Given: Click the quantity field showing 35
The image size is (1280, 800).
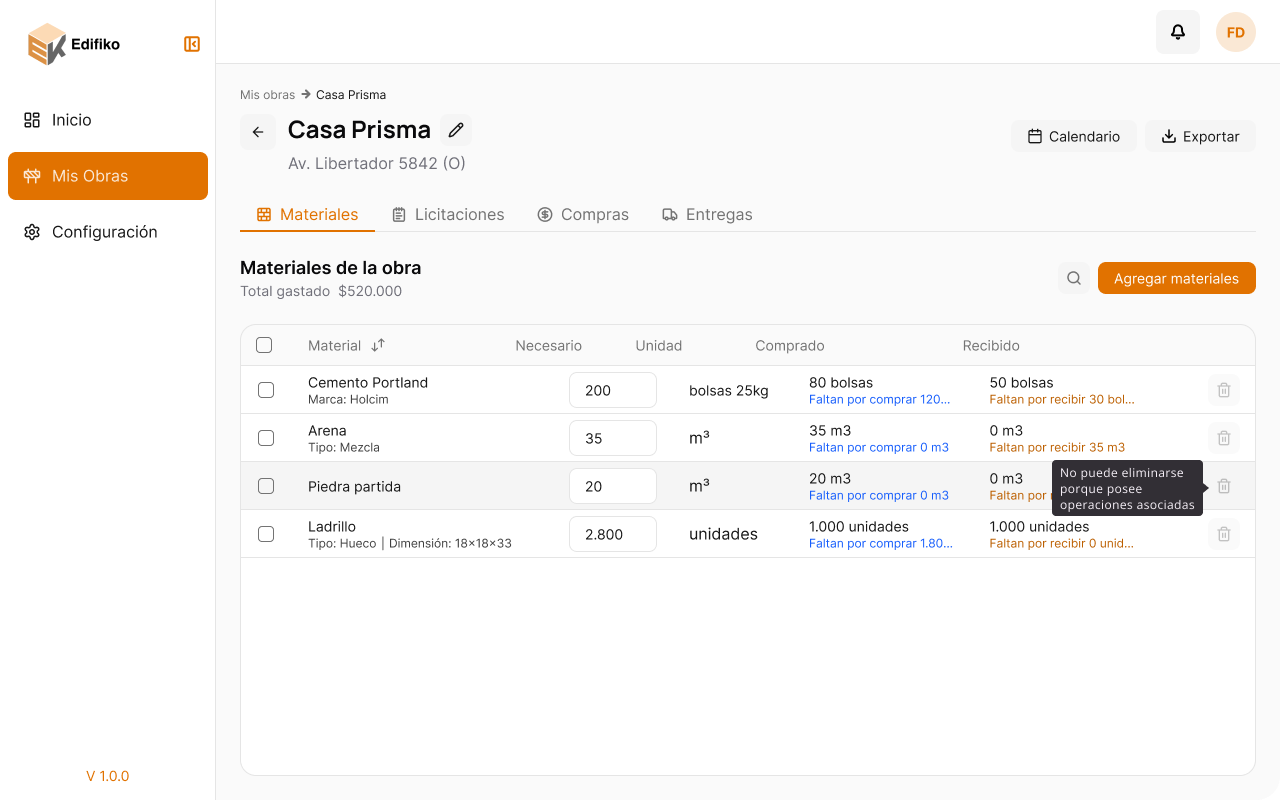Looking at the screenshot, I should 613,438.
